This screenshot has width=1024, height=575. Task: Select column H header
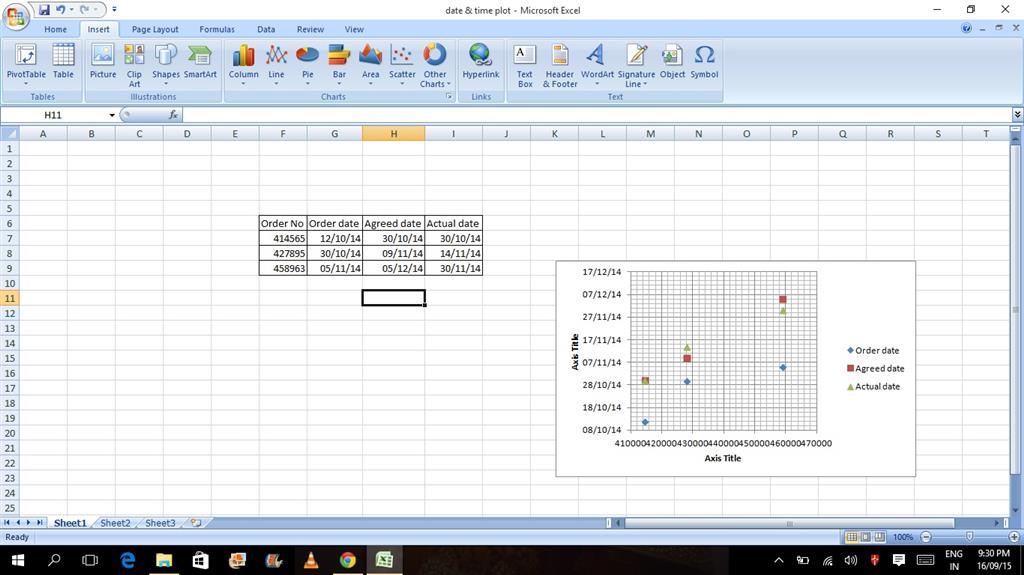click(x=393, y=133)
